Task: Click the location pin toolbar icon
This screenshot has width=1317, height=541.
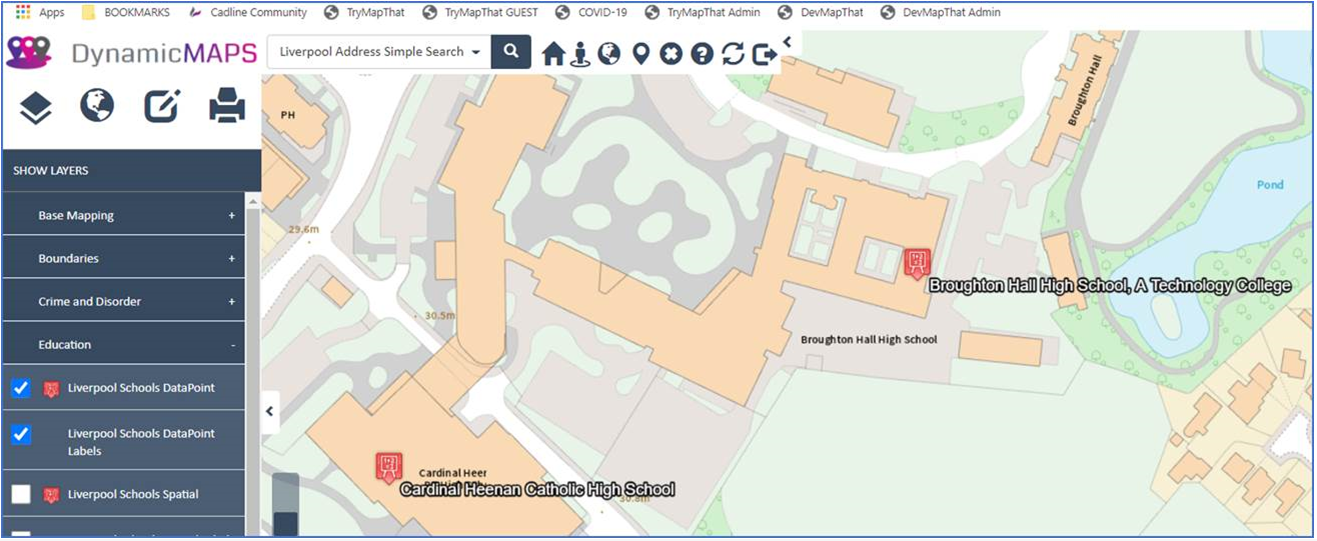Action: (641, 54)
